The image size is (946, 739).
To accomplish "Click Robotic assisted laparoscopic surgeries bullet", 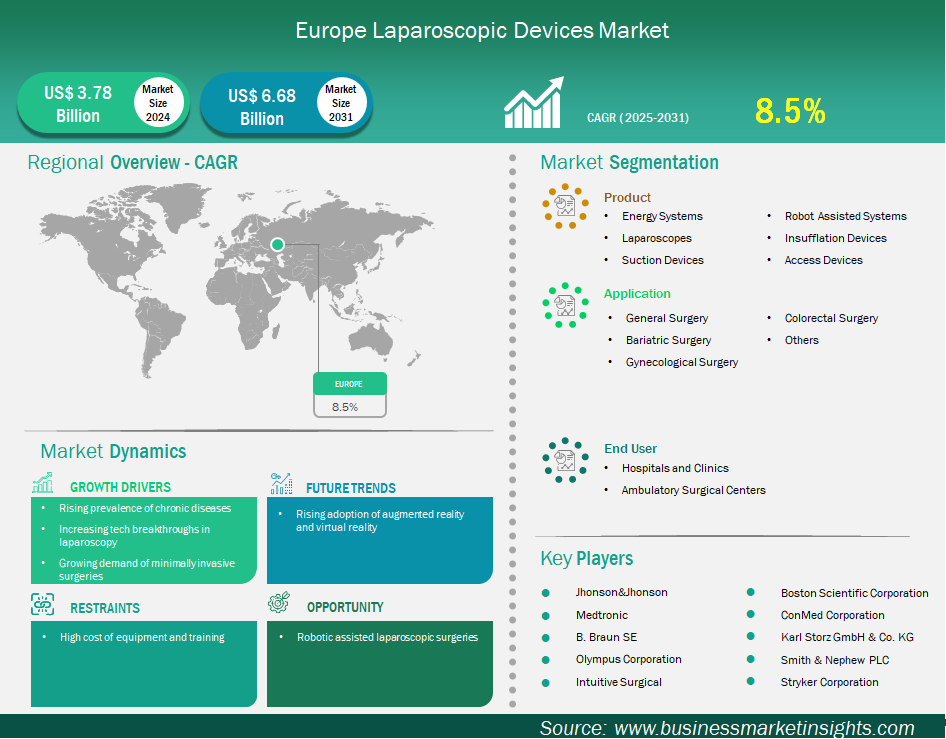I will 387,637.
